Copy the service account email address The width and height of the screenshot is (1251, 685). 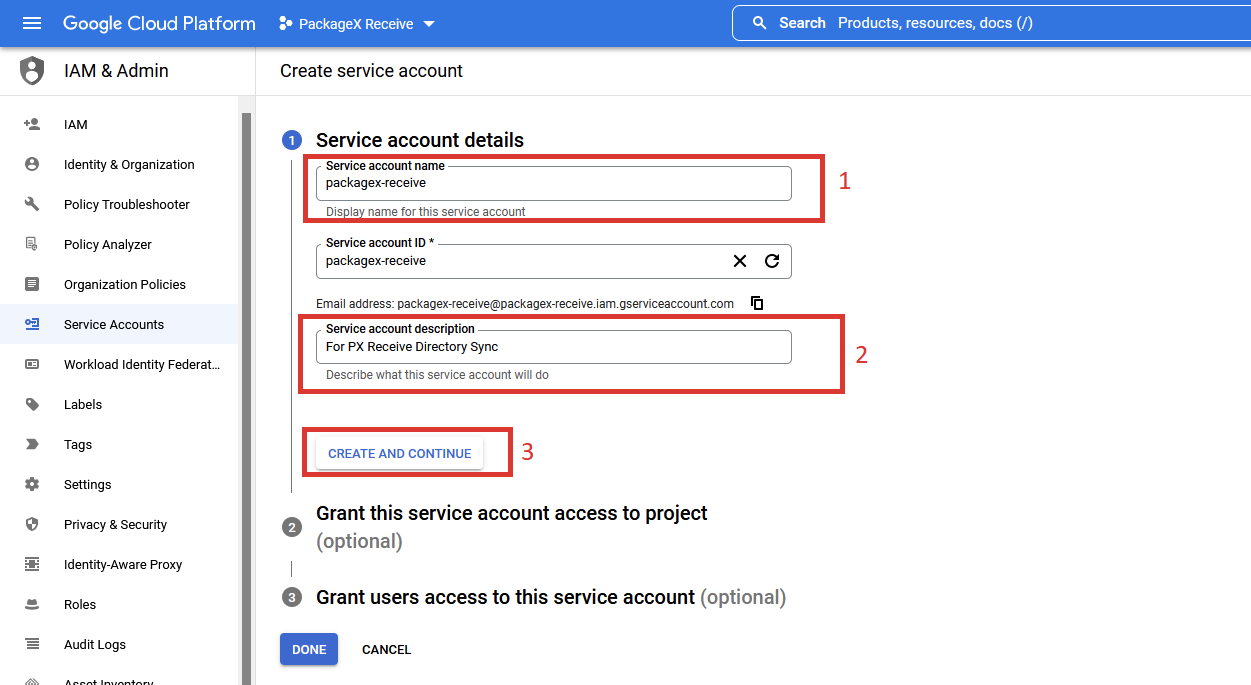(x=757, y=303)
